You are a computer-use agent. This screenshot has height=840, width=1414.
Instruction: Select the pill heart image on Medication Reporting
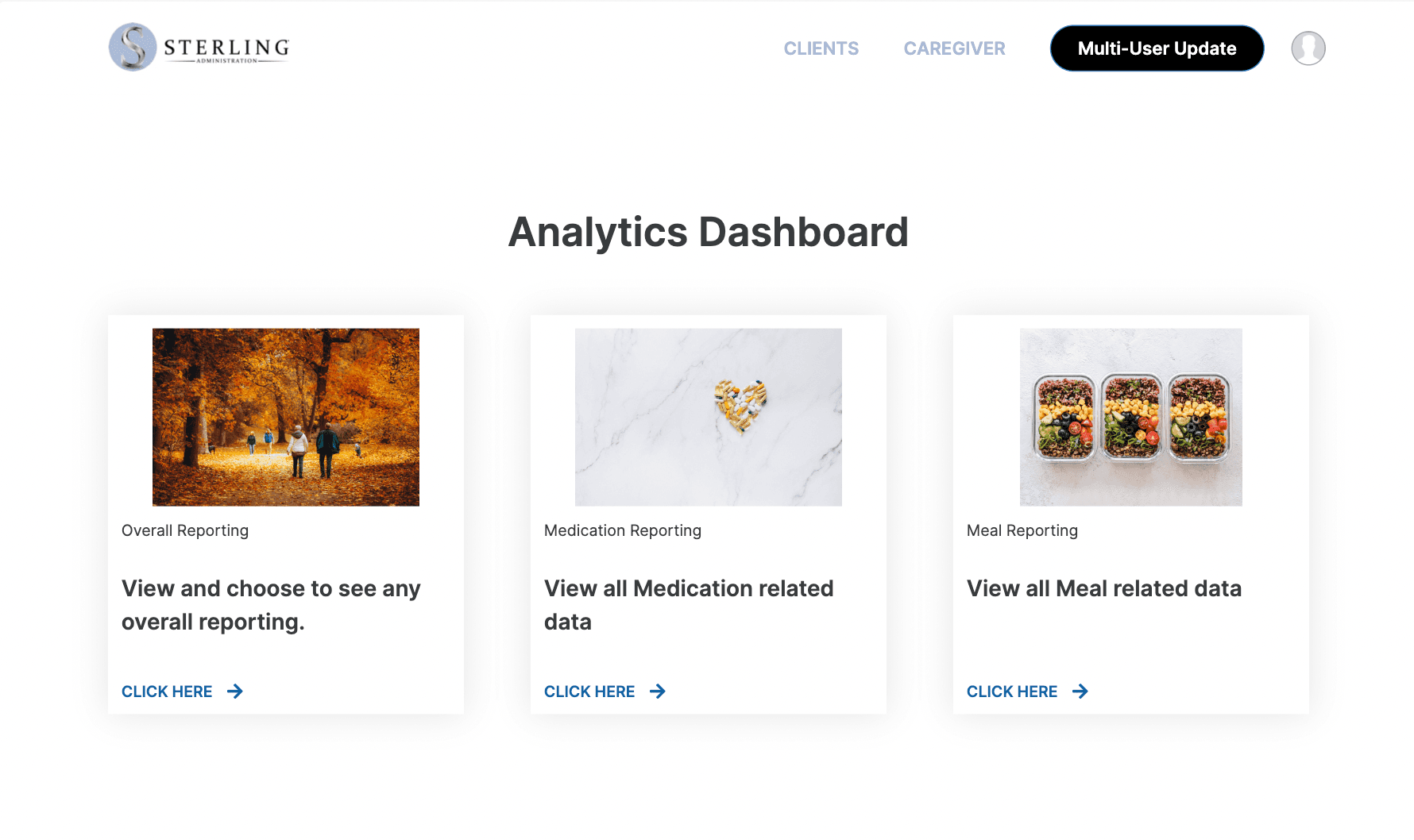(708, 417)
